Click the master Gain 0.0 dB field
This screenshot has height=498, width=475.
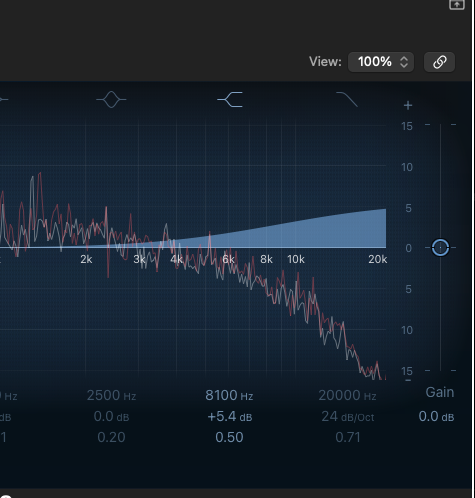click(x=436, y=417)
